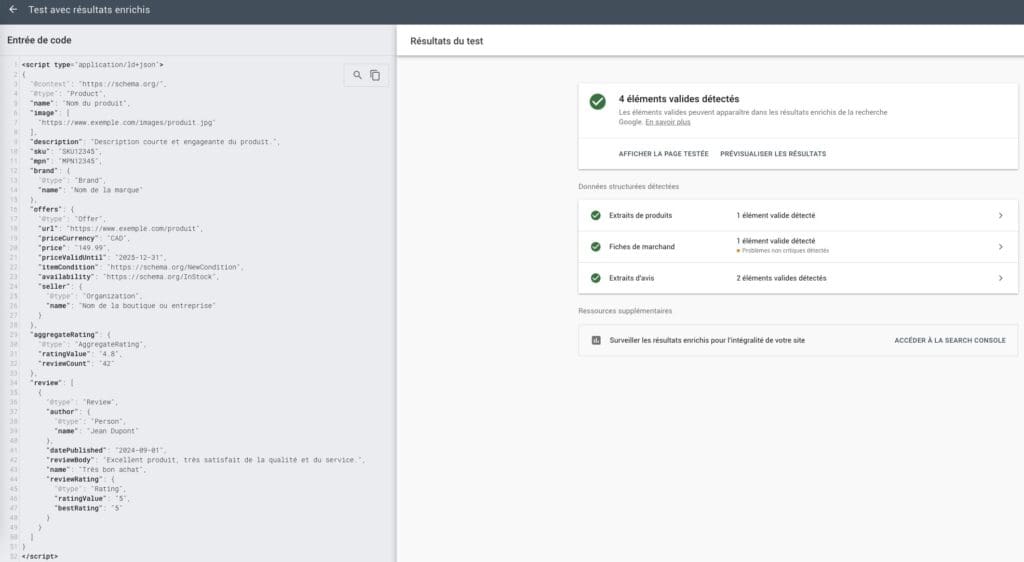Open the 'En savoir plus' link

(x=667, y=122)
